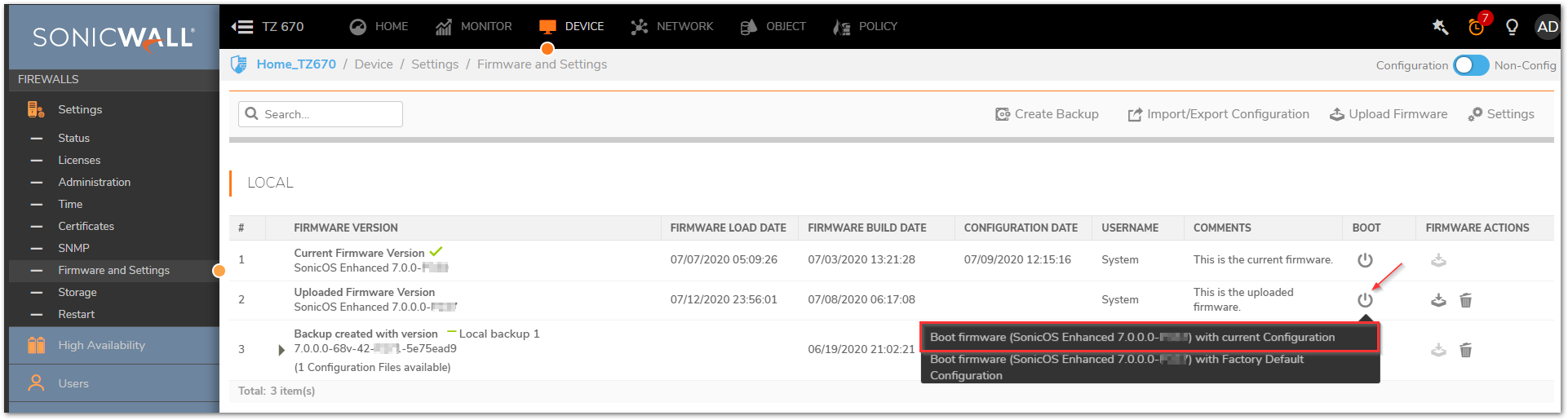The image size is (1568, 420).
Task: Click the Upload Firmware button
Action: pyautogui.click(x=1389, y=114)
